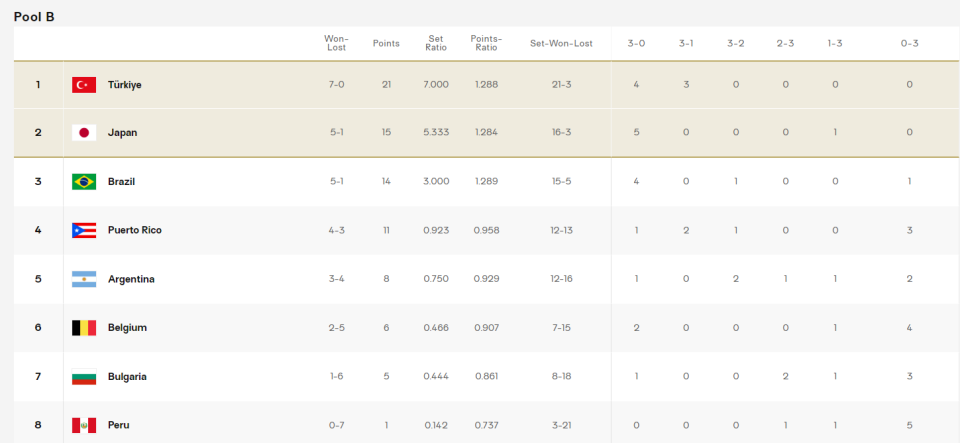Select Brazil's 1.289 points ratio
Viewport: 960px width, 443px height.
click(486, 182)
